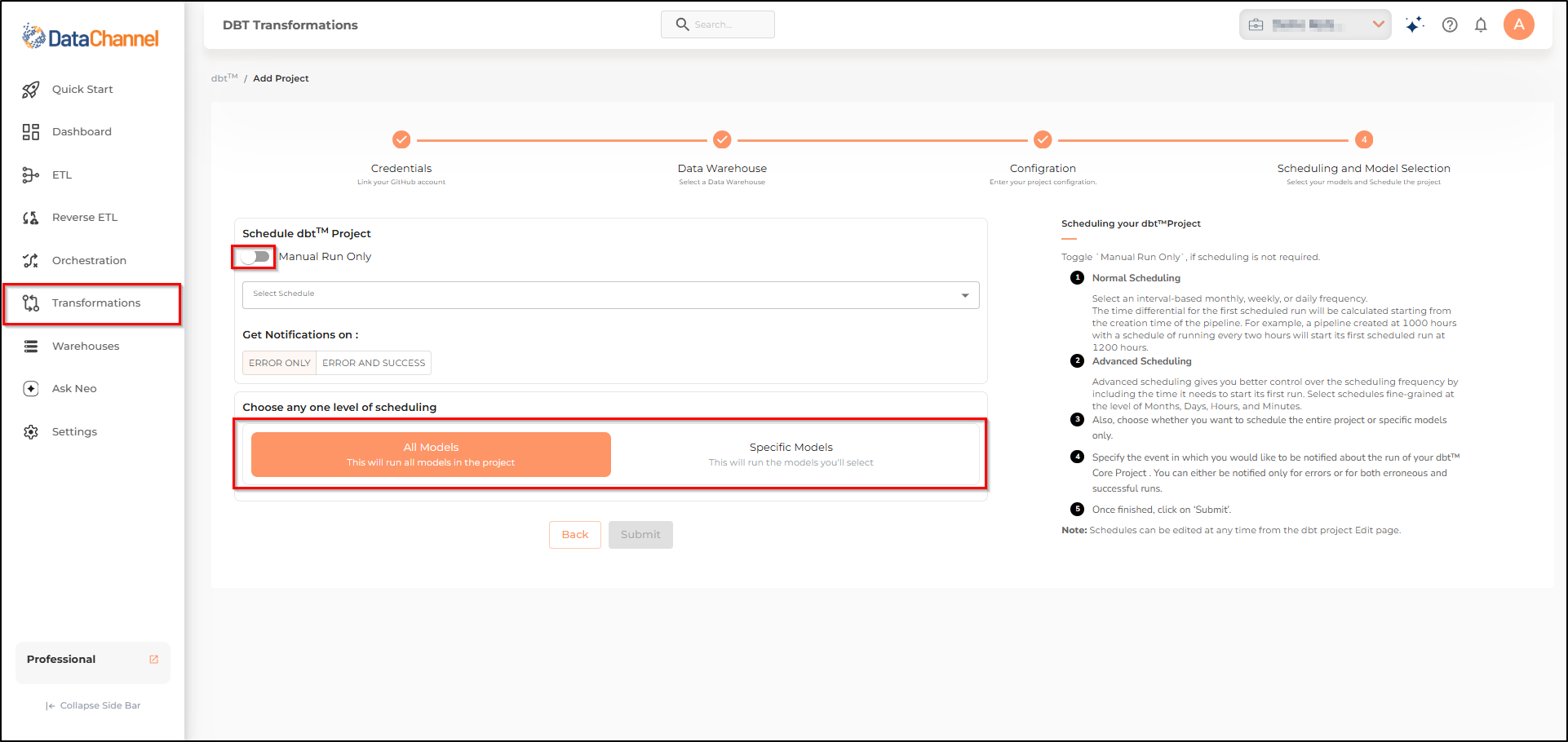Choose Specific Models scheduling level
The image size is (1568, 742).
tap(791, 454)
